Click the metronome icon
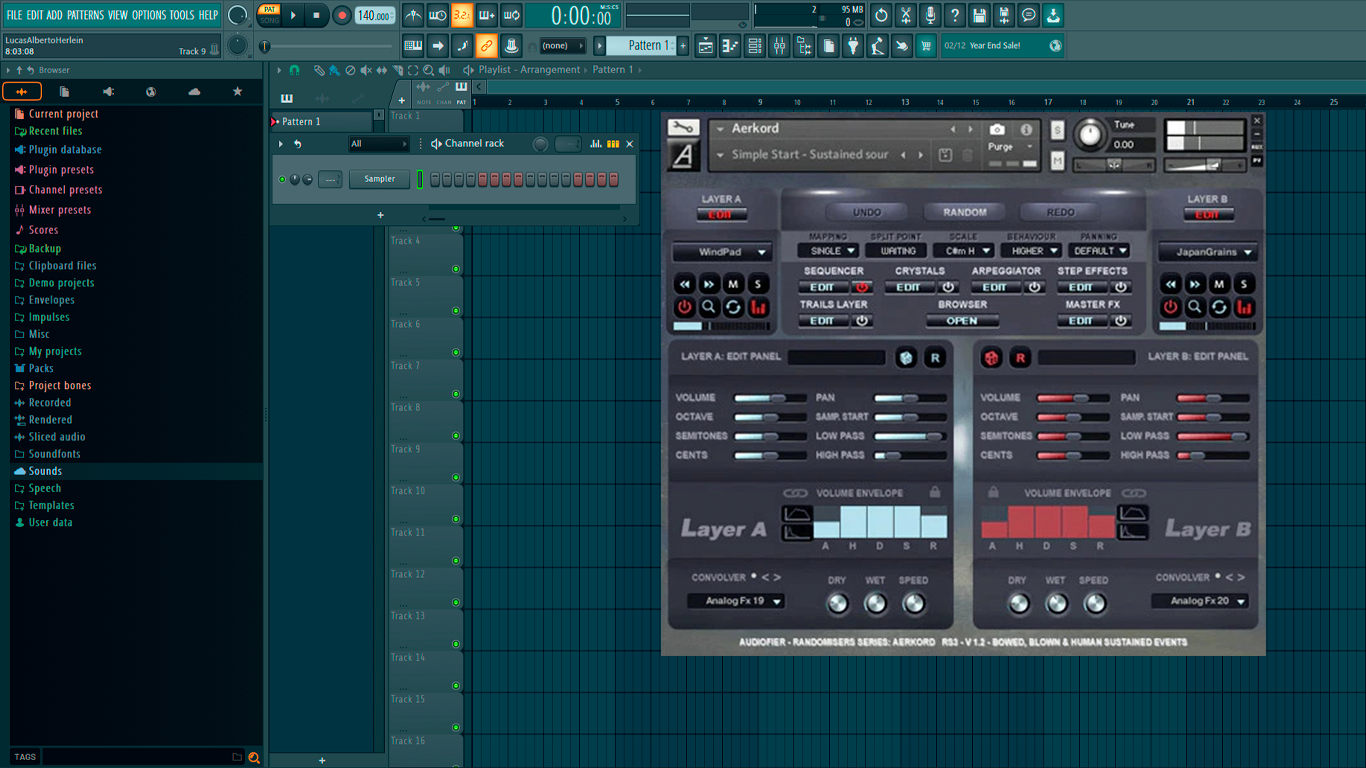This screenshot has height=768, width=1366. (413, 15)
